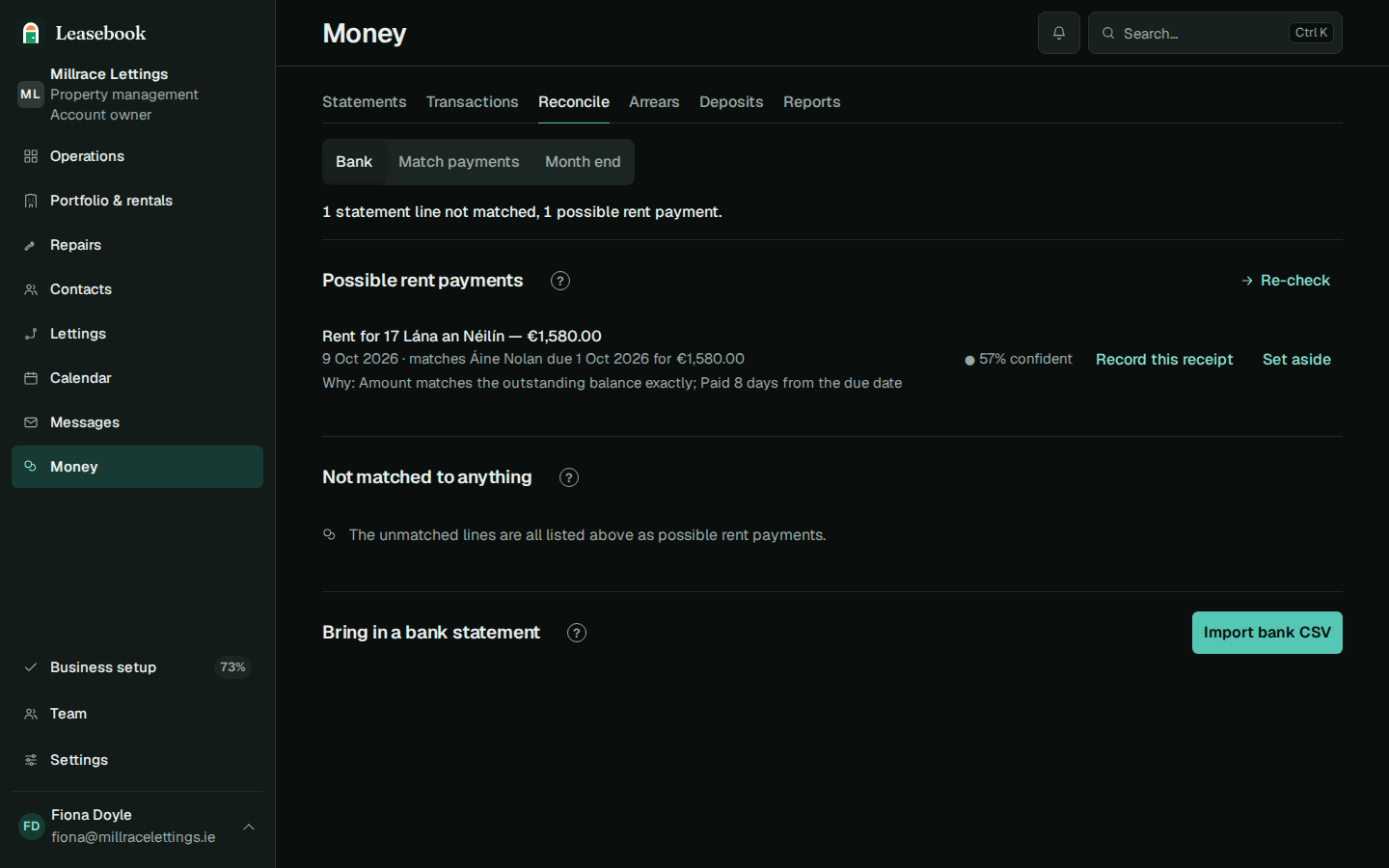The height and width of the screenshot is (868, 1389).
Task: Click the Portfolio & rentals building icon
Action: [x=31, y=201]
